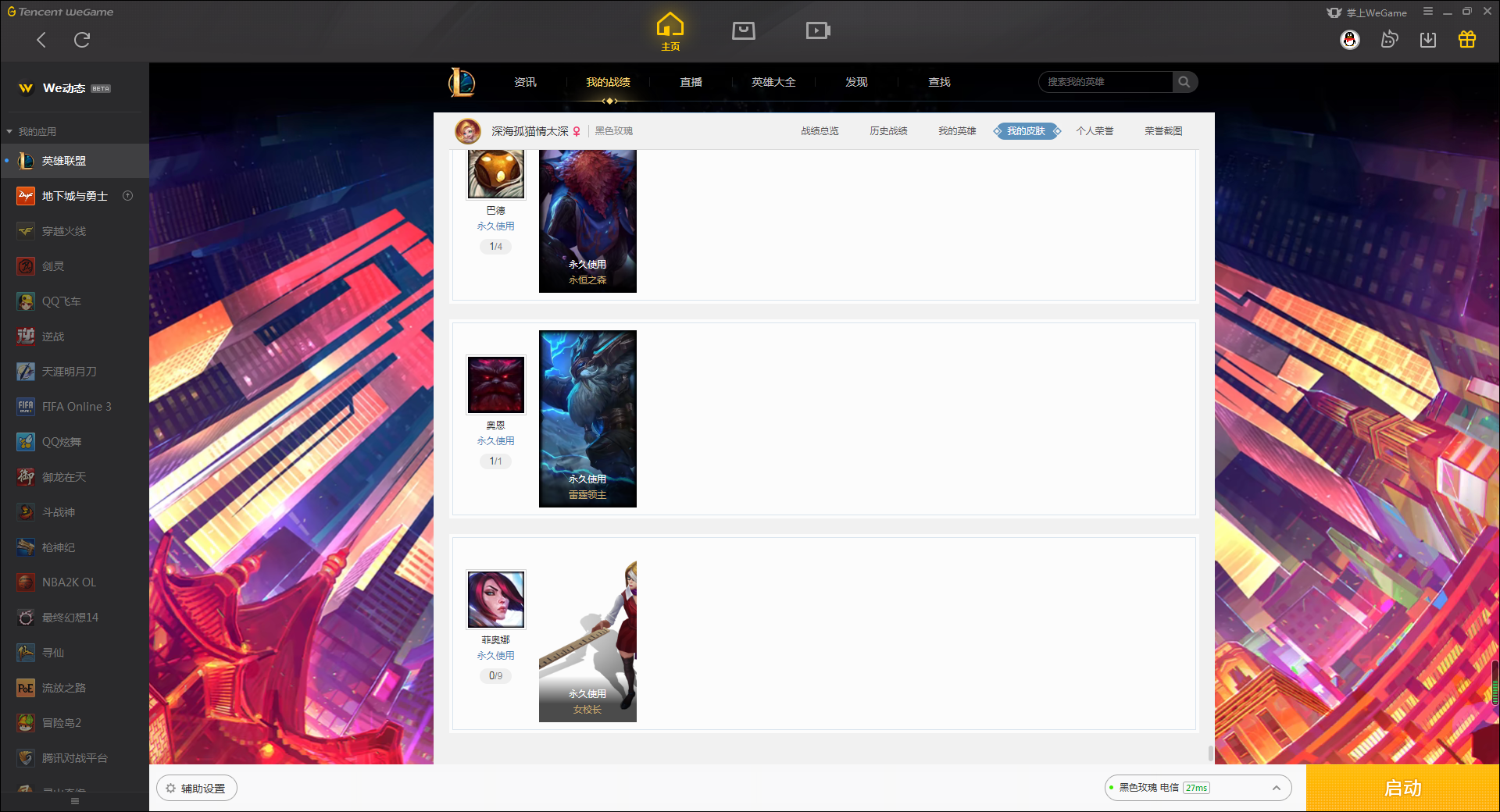The image size is (1500, 812).
Task: Select QQ炫舞 game icon
Action: tap(26, 442)
